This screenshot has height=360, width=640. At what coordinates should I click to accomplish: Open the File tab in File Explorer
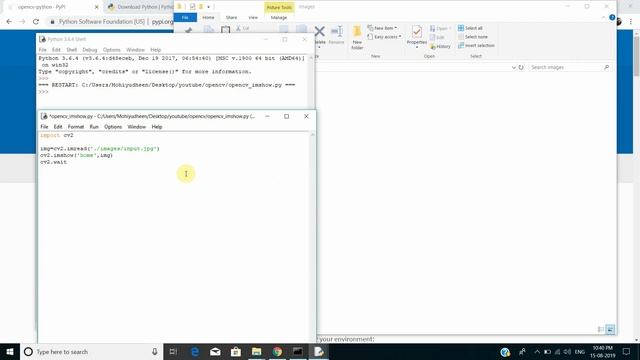pos(185,18)
